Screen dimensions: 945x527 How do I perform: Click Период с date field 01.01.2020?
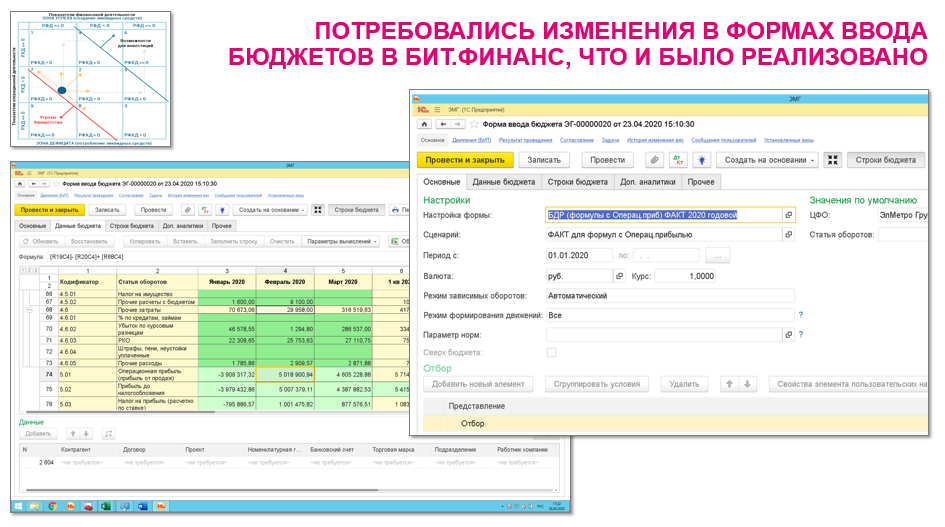[579, 256]
